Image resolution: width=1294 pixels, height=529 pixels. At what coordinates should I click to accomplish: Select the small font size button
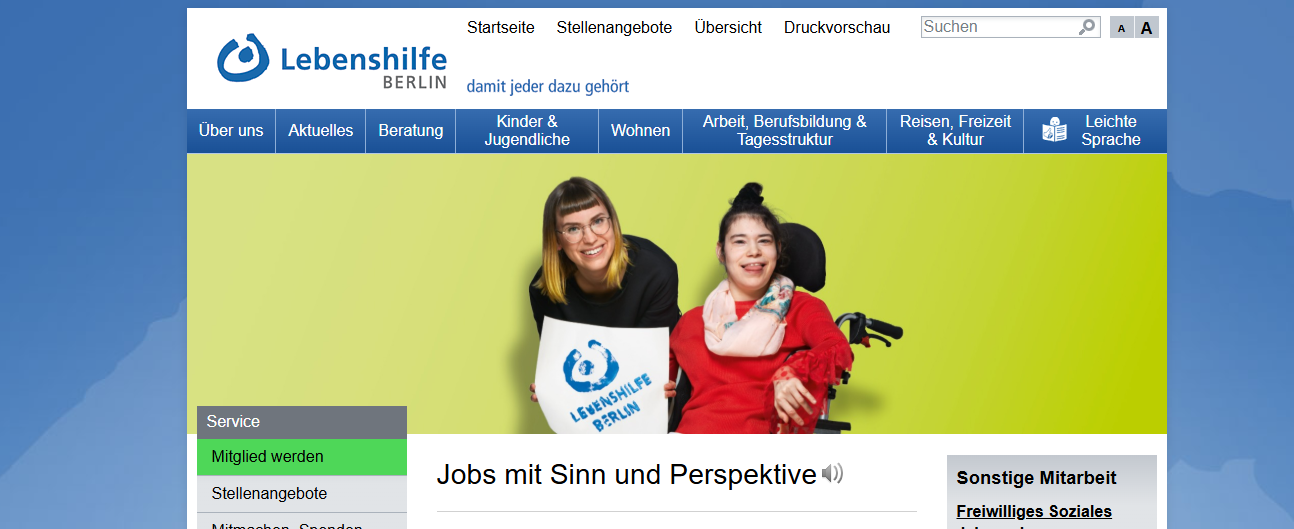click(1121, 28)
